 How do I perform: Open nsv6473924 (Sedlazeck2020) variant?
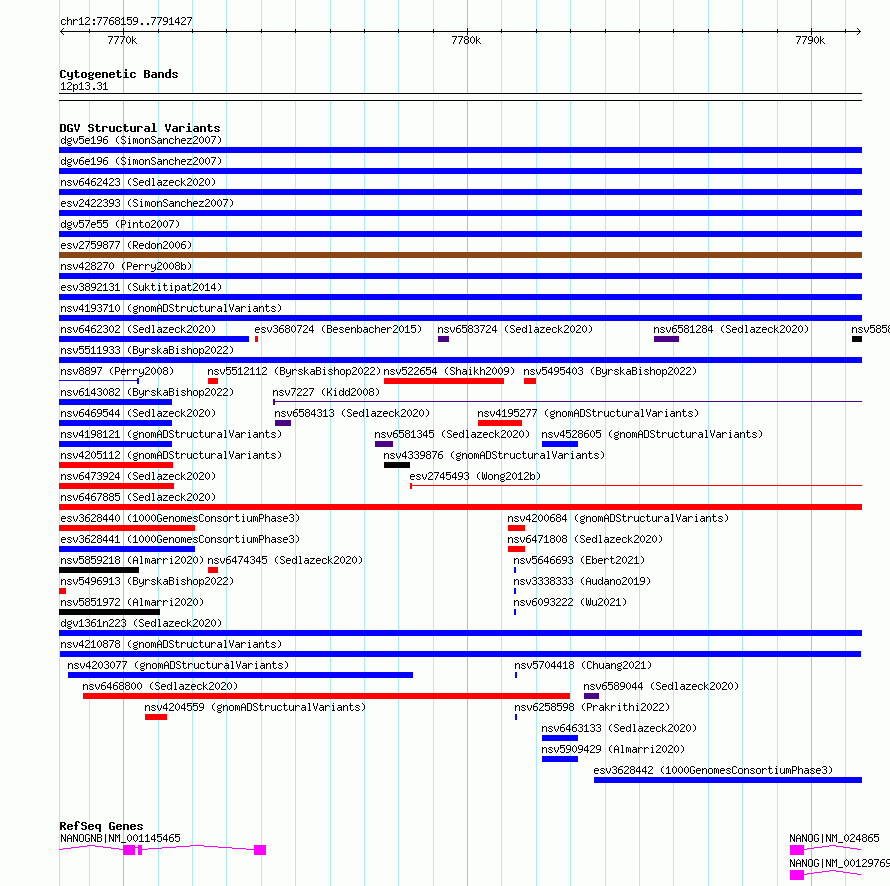138,476
